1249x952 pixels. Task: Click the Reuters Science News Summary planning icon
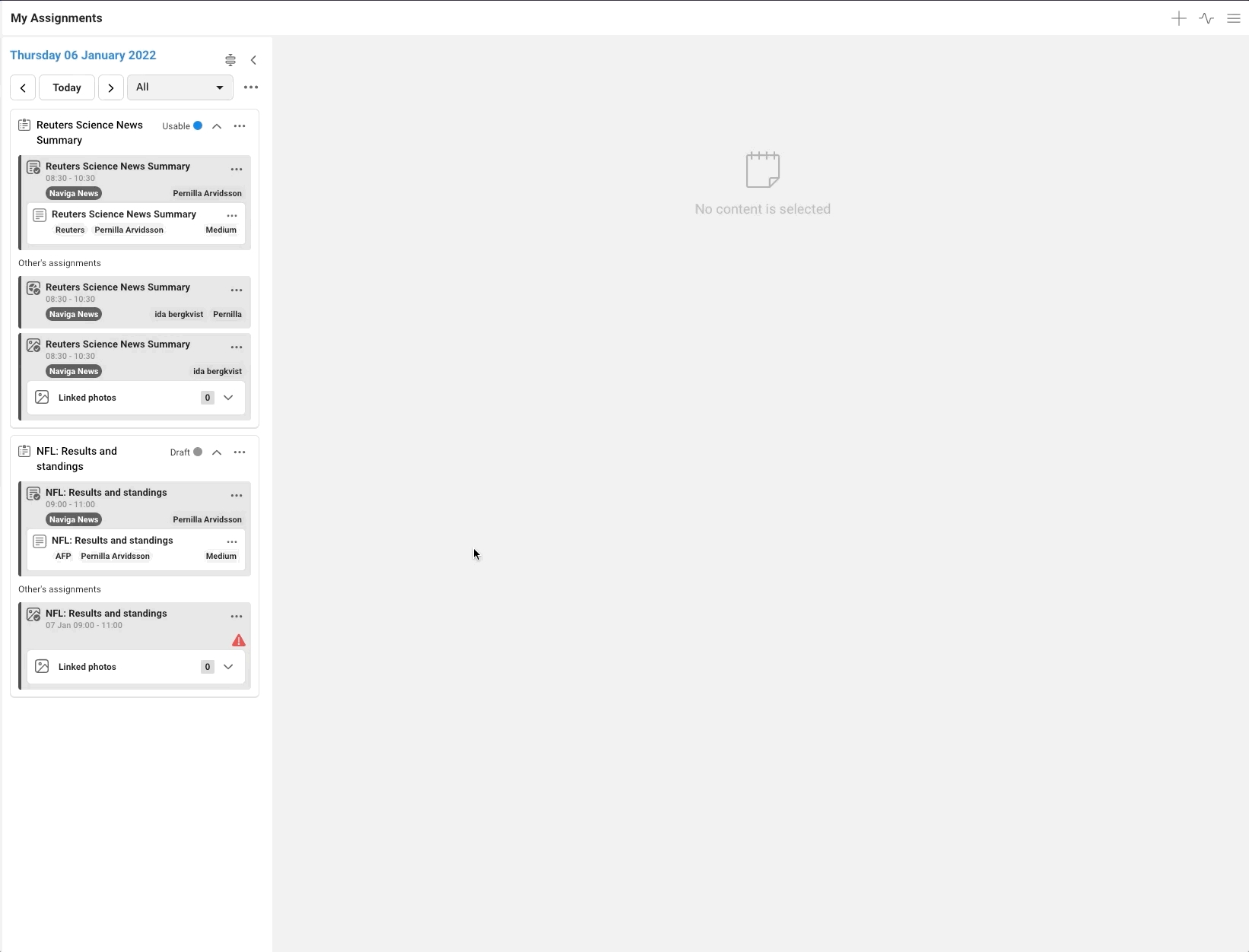point(24,125)
